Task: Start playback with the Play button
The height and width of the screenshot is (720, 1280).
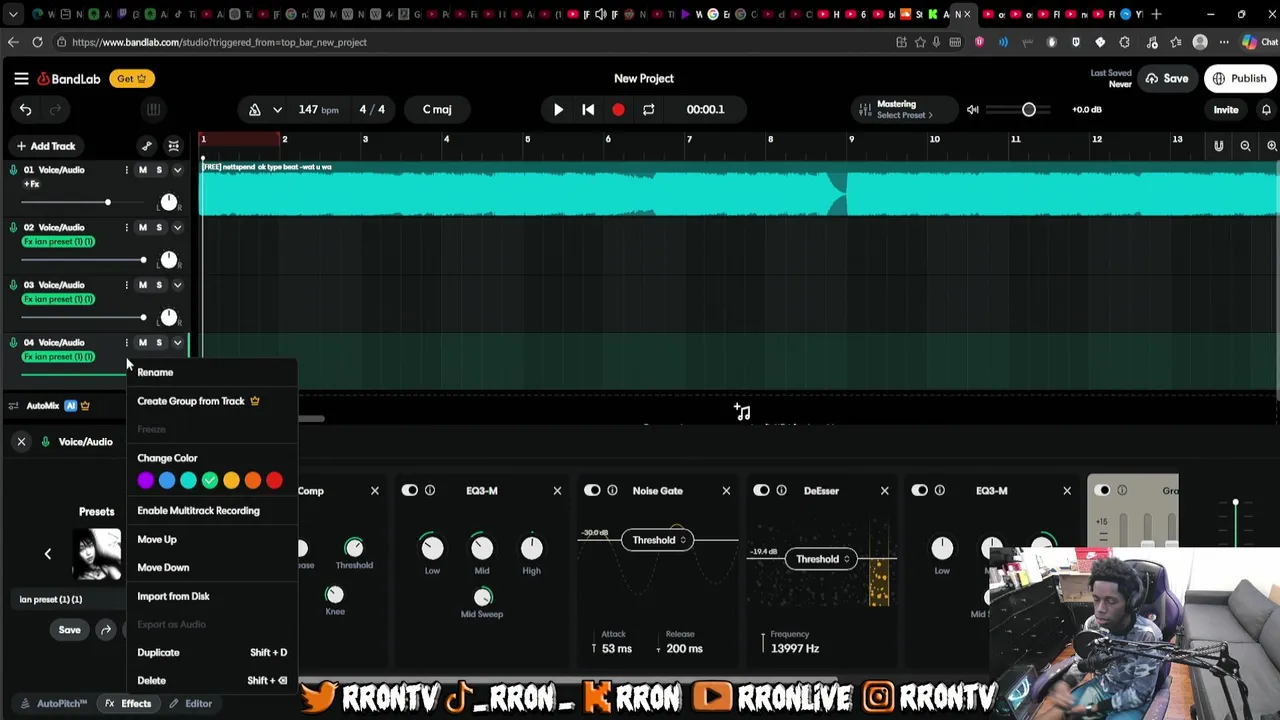Action: point(558,110)
